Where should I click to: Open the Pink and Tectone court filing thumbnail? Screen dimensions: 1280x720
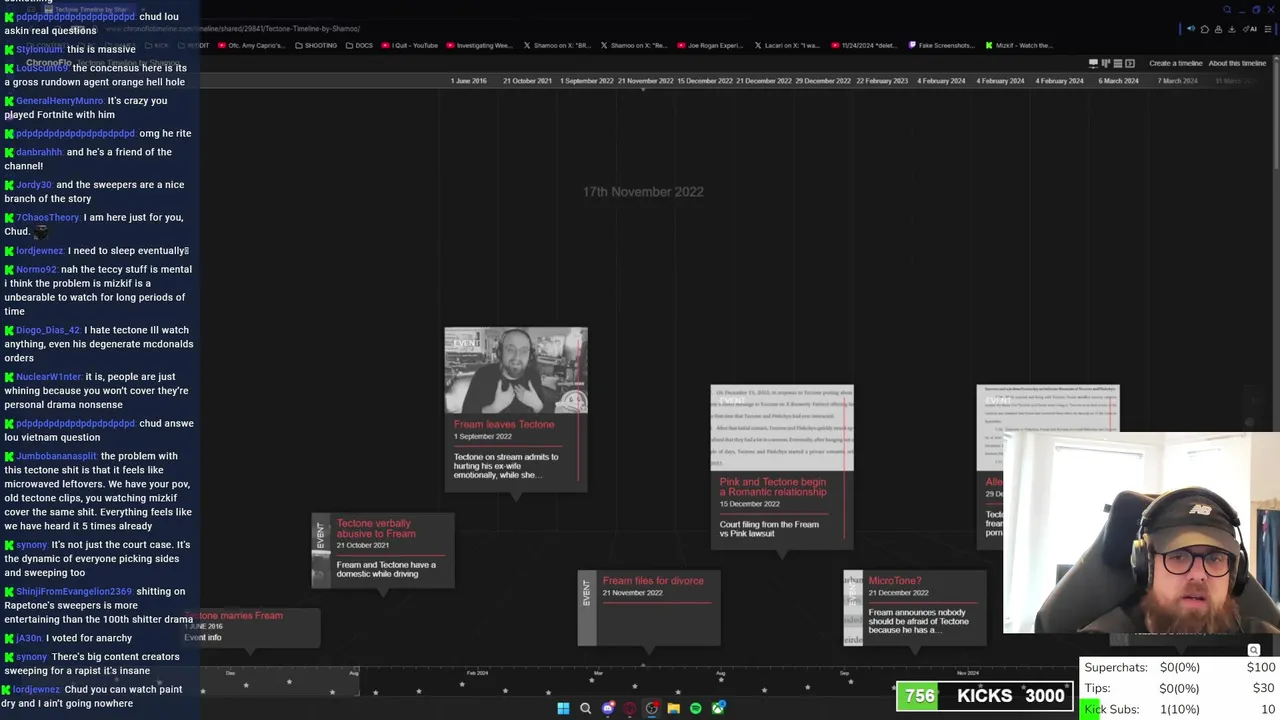pyautogui.click(x=782, y=427)
